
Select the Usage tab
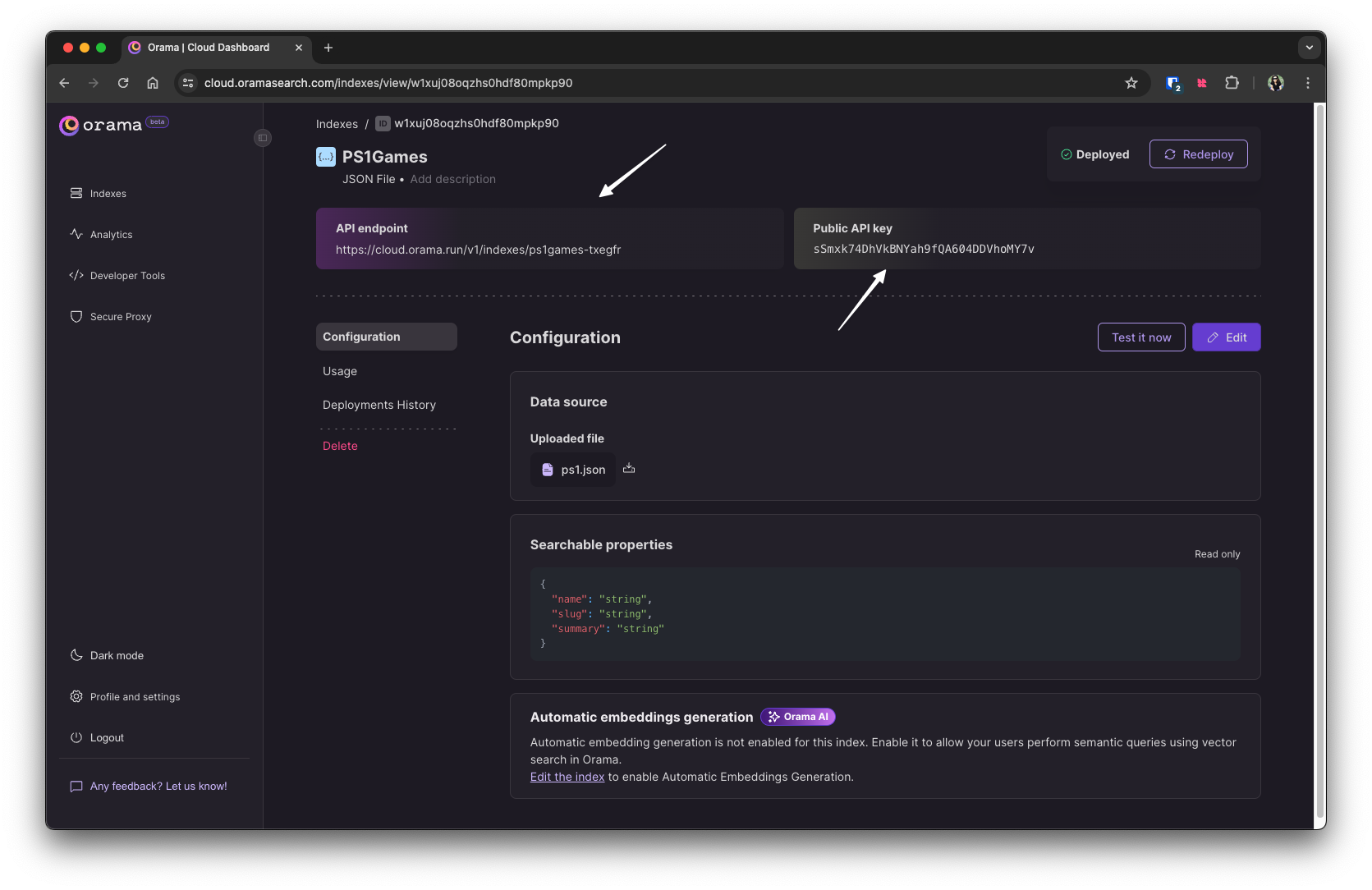(340, 371)
